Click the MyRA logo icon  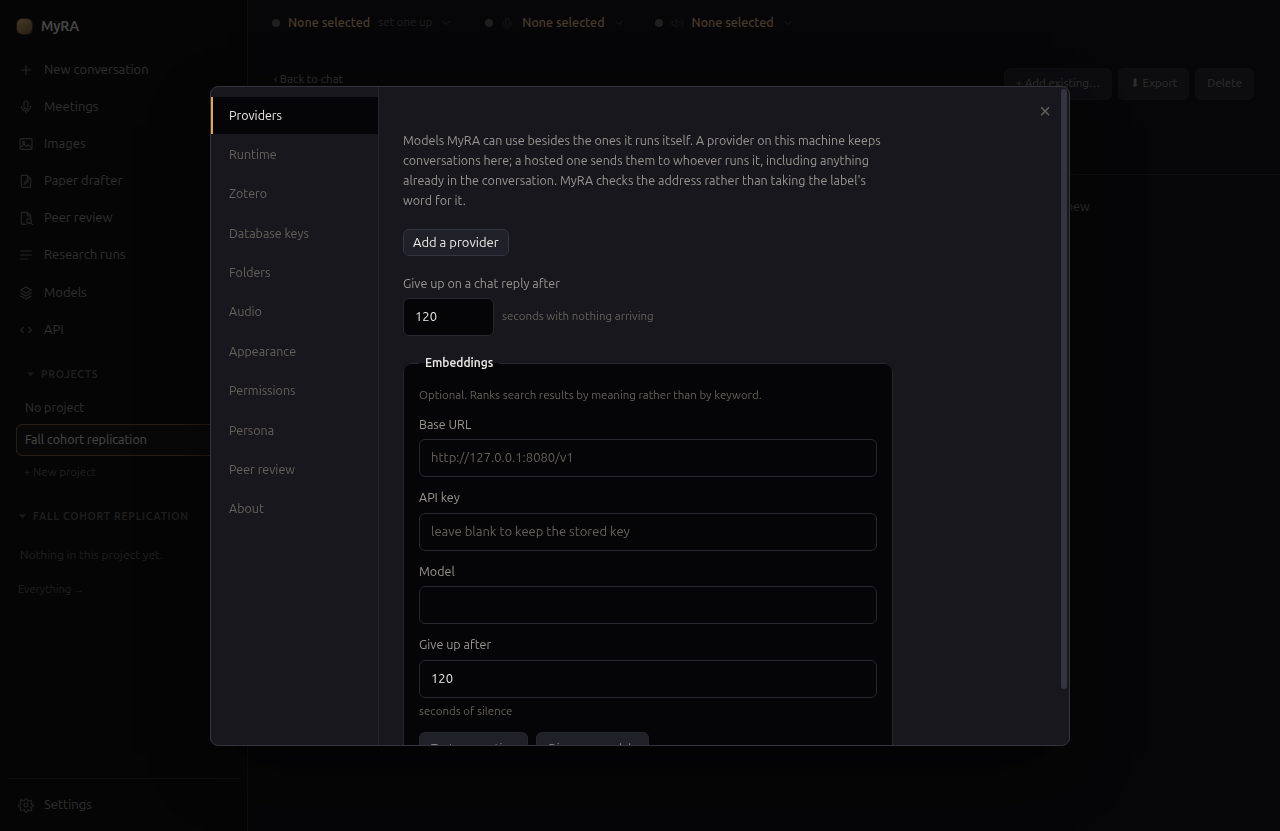pyautogui.click(x=25, y=26)
